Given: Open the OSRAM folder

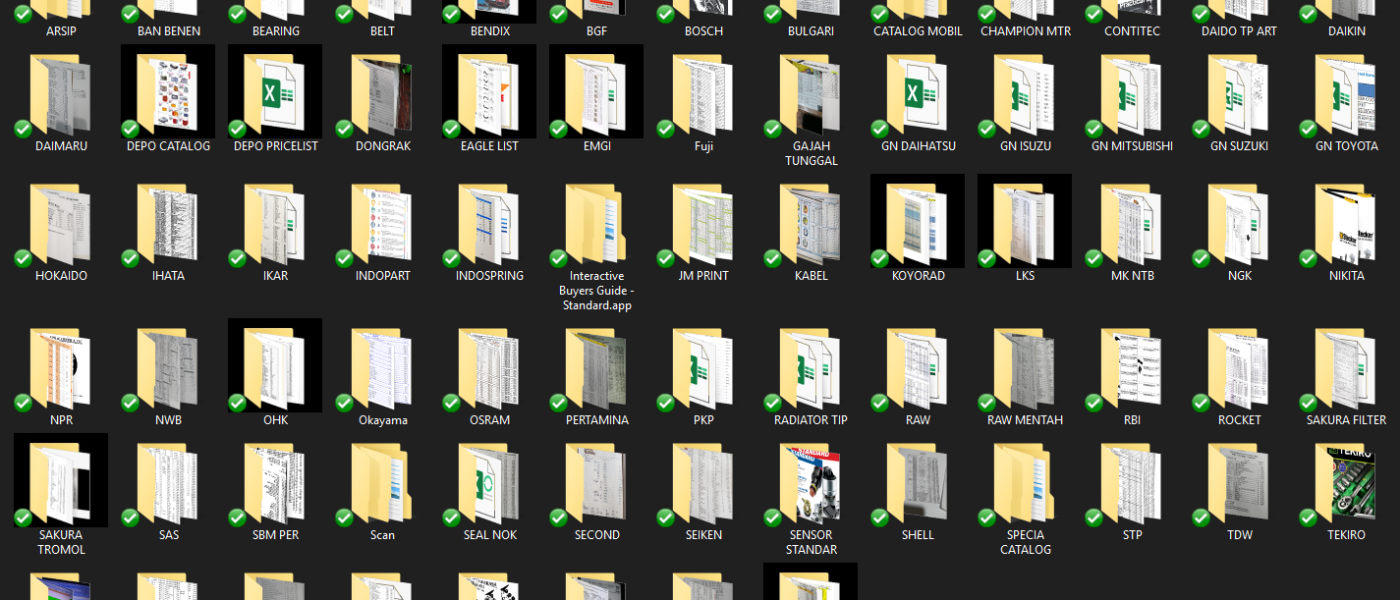Looking at the screenshot, I should (489, 370).
